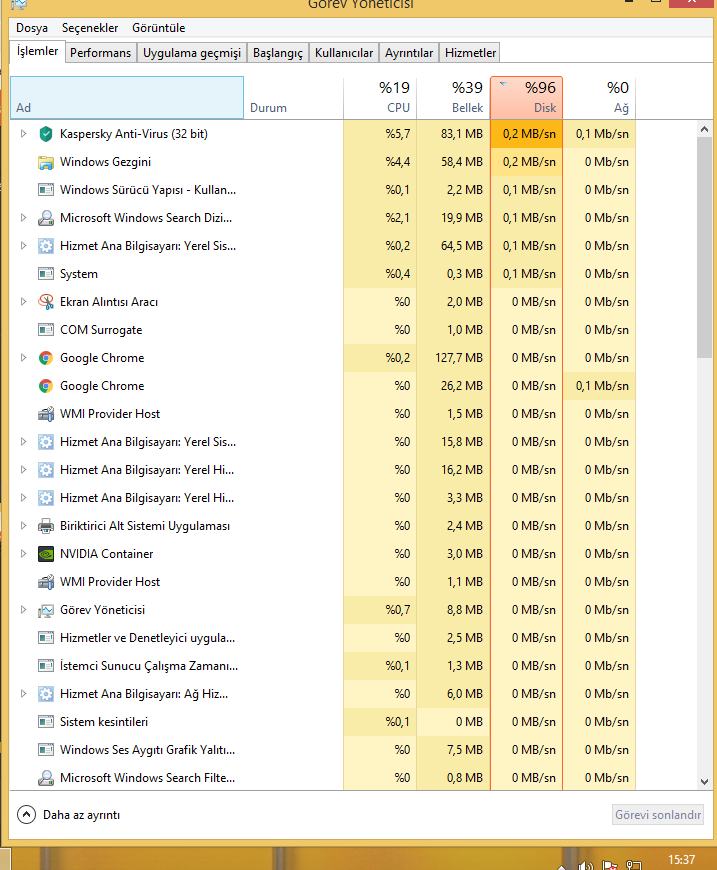The image size is (717, 870).
Task: Click the Sistem kesintileri icon
Action: (46, 722)
